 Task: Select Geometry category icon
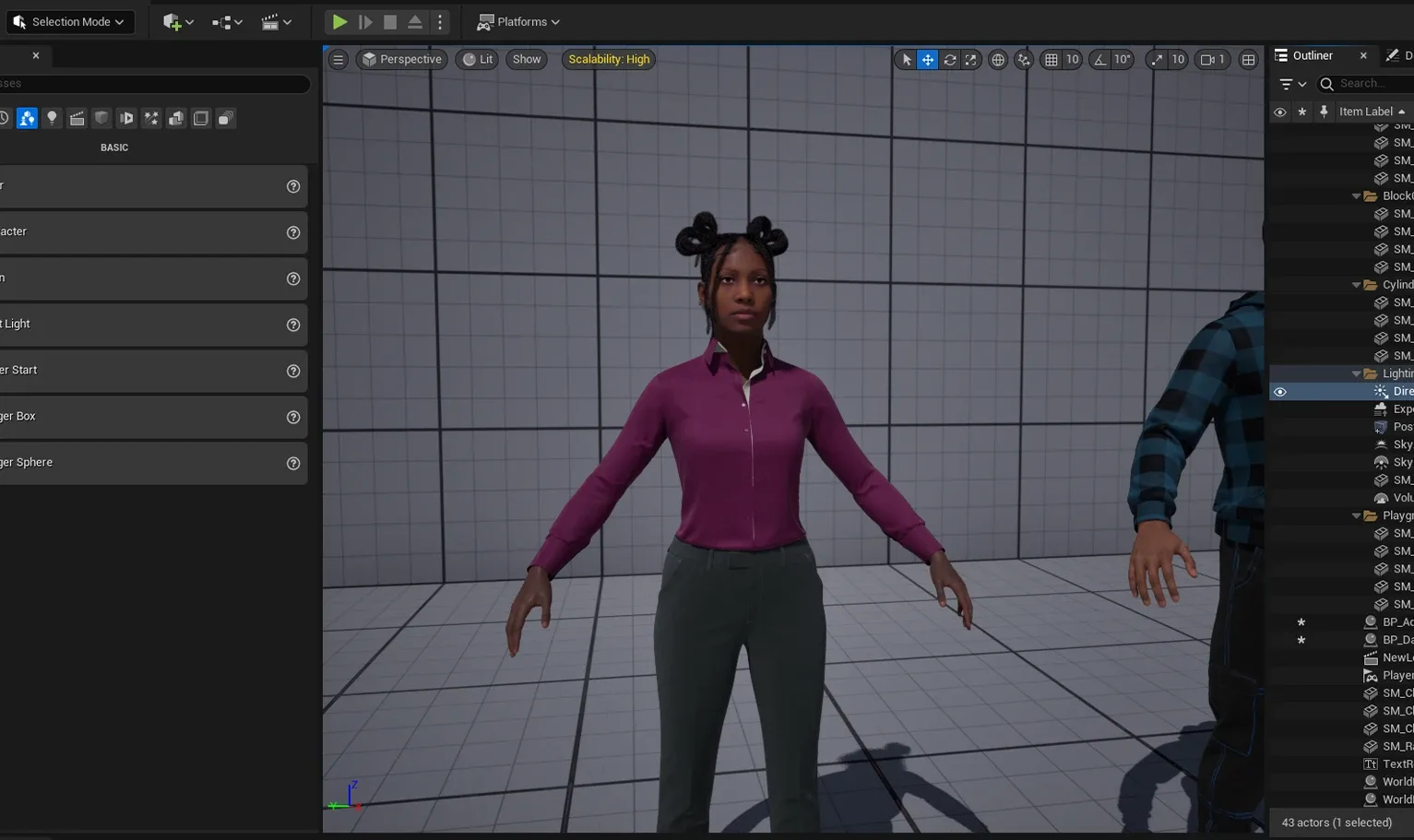pos(176,118)
